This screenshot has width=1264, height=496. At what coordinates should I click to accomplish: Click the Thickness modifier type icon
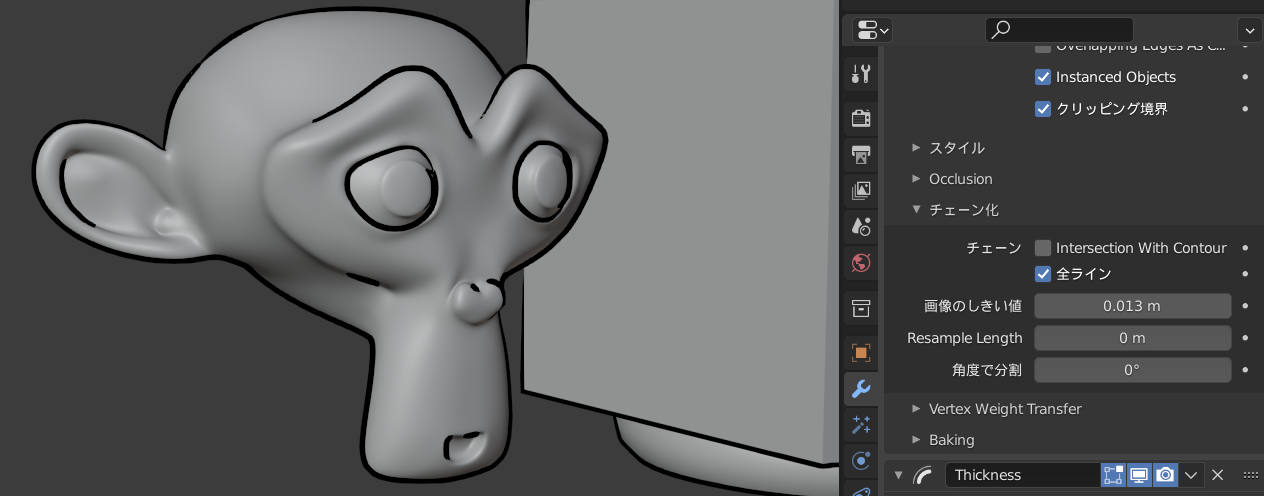click(924, 475)
